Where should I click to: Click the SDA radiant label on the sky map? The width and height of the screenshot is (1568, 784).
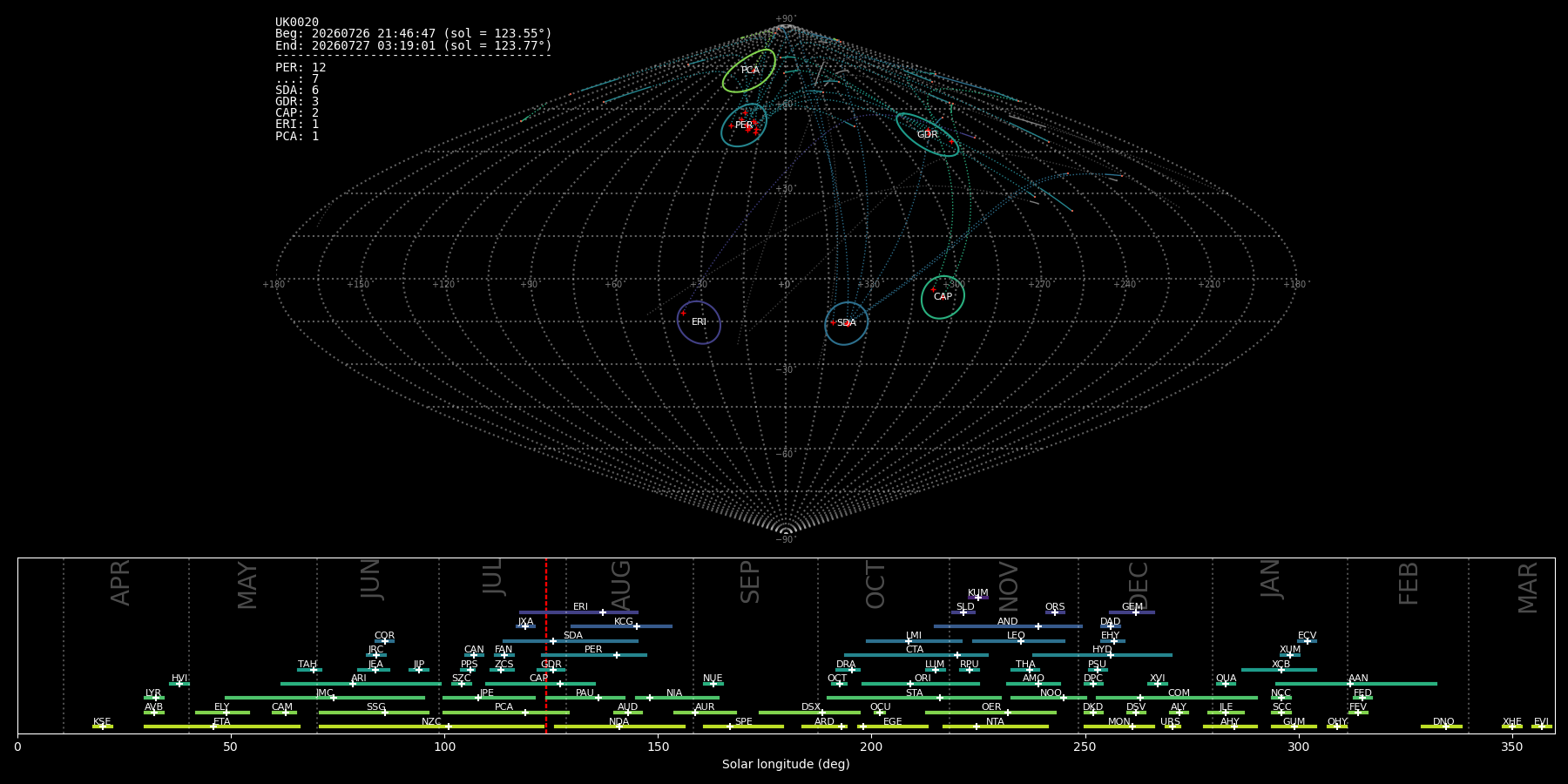point(846,323)
